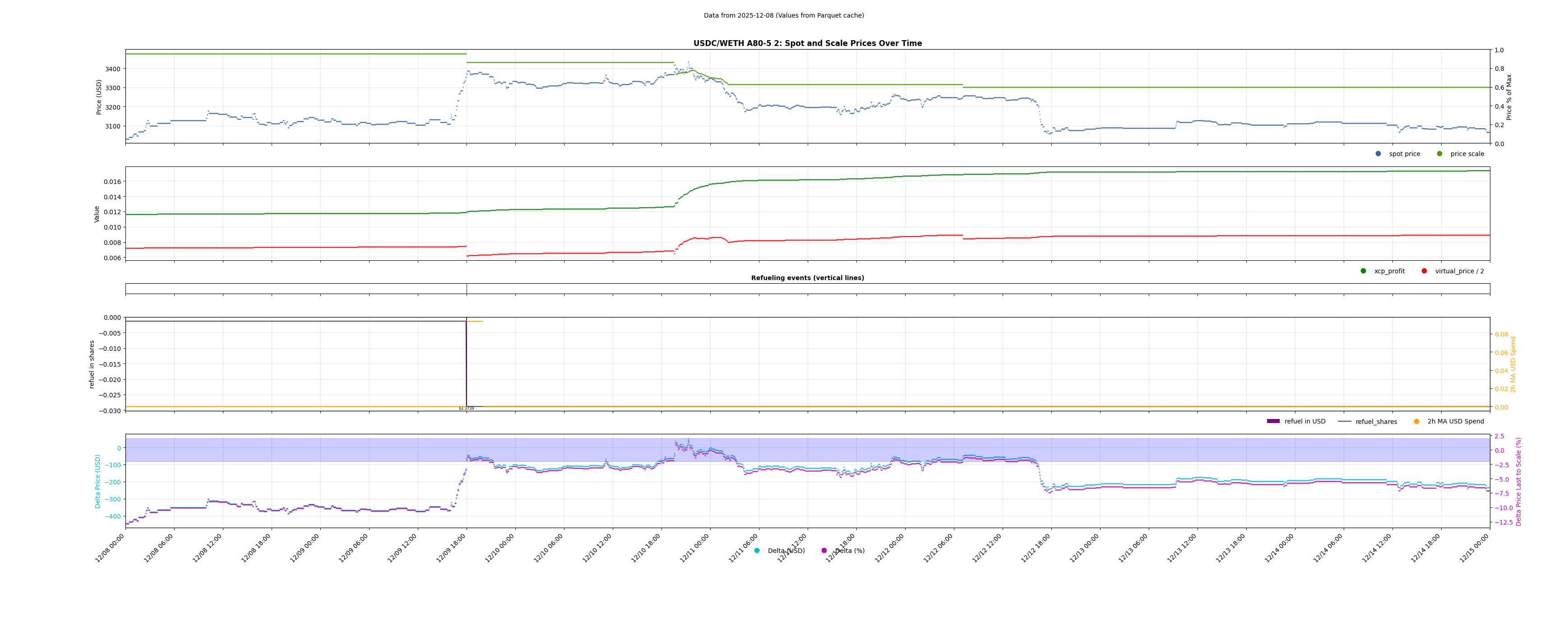Image resolution: width=1568 pixels, height=621 pixels.
Task: Click the Price % of Max axis label
Action: (1509, 97)
